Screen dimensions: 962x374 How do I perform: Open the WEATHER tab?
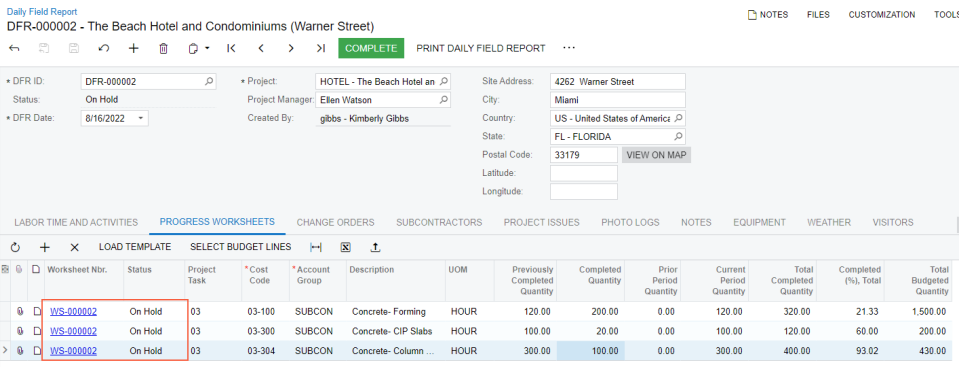(x=829, y=223)
